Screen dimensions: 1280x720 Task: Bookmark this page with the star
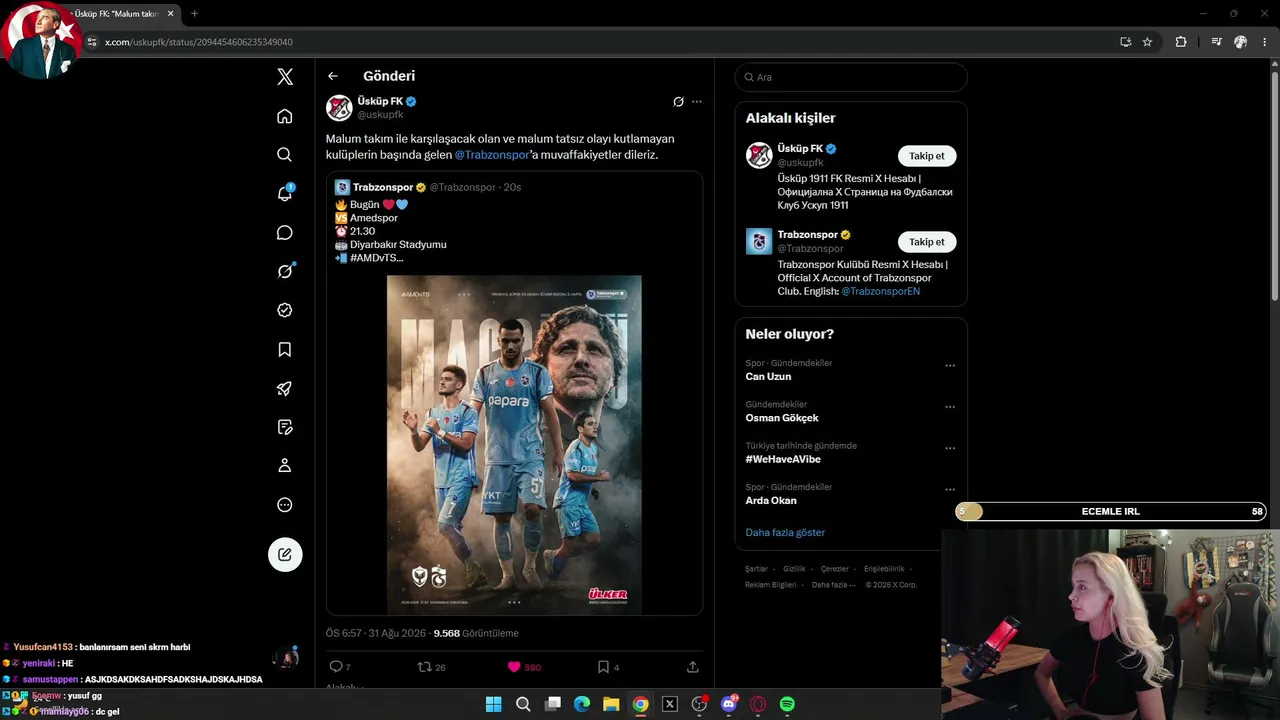coord(1147,42)
